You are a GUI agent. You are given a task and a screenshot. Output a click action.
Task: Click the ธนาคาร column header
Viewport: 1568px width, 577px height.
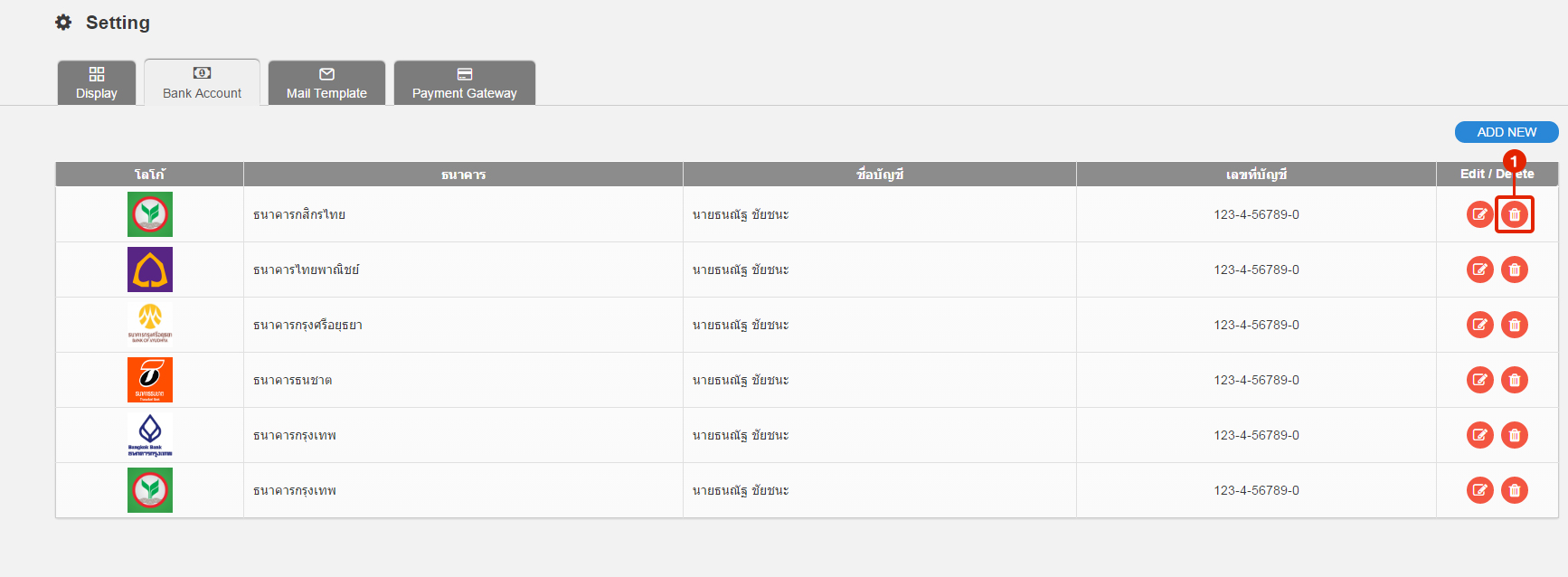[x=463, y=175]
